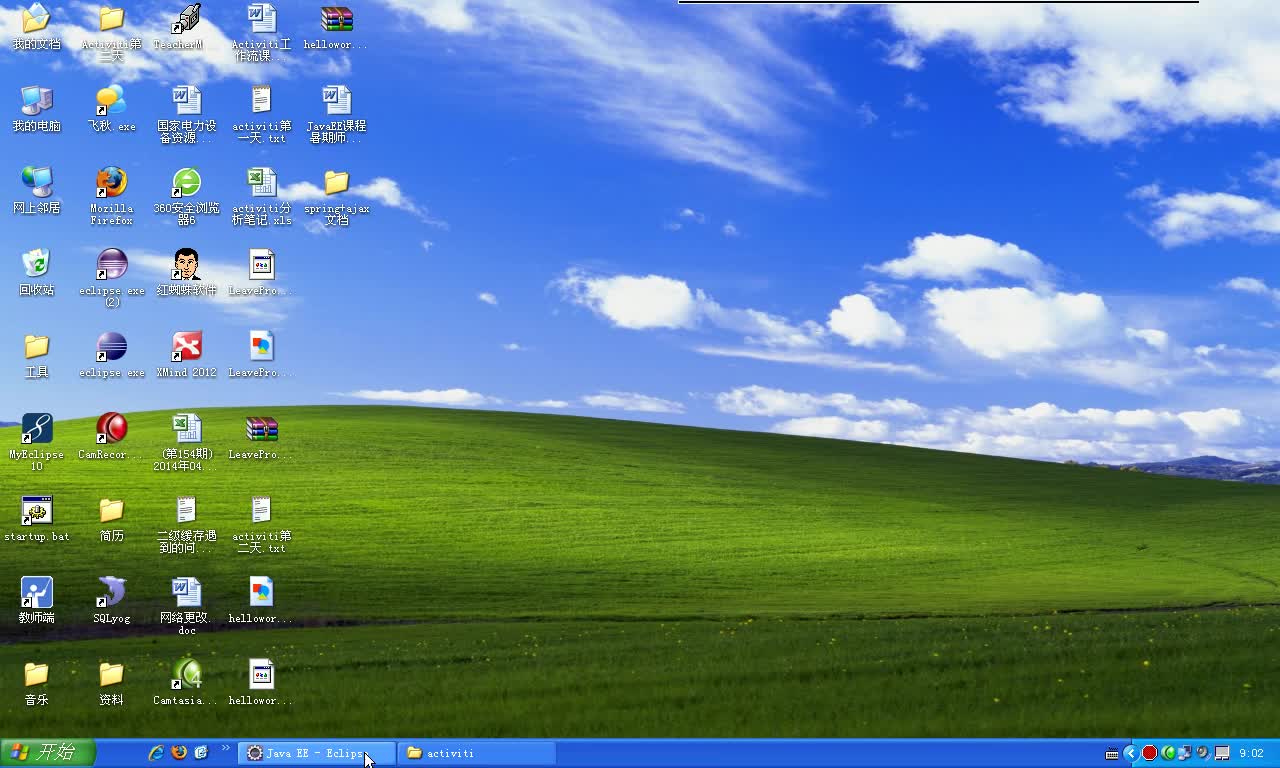Select the 我的文档 desktop icon
This screenshot has width=1280, height=768.
[x=36, y=27]
